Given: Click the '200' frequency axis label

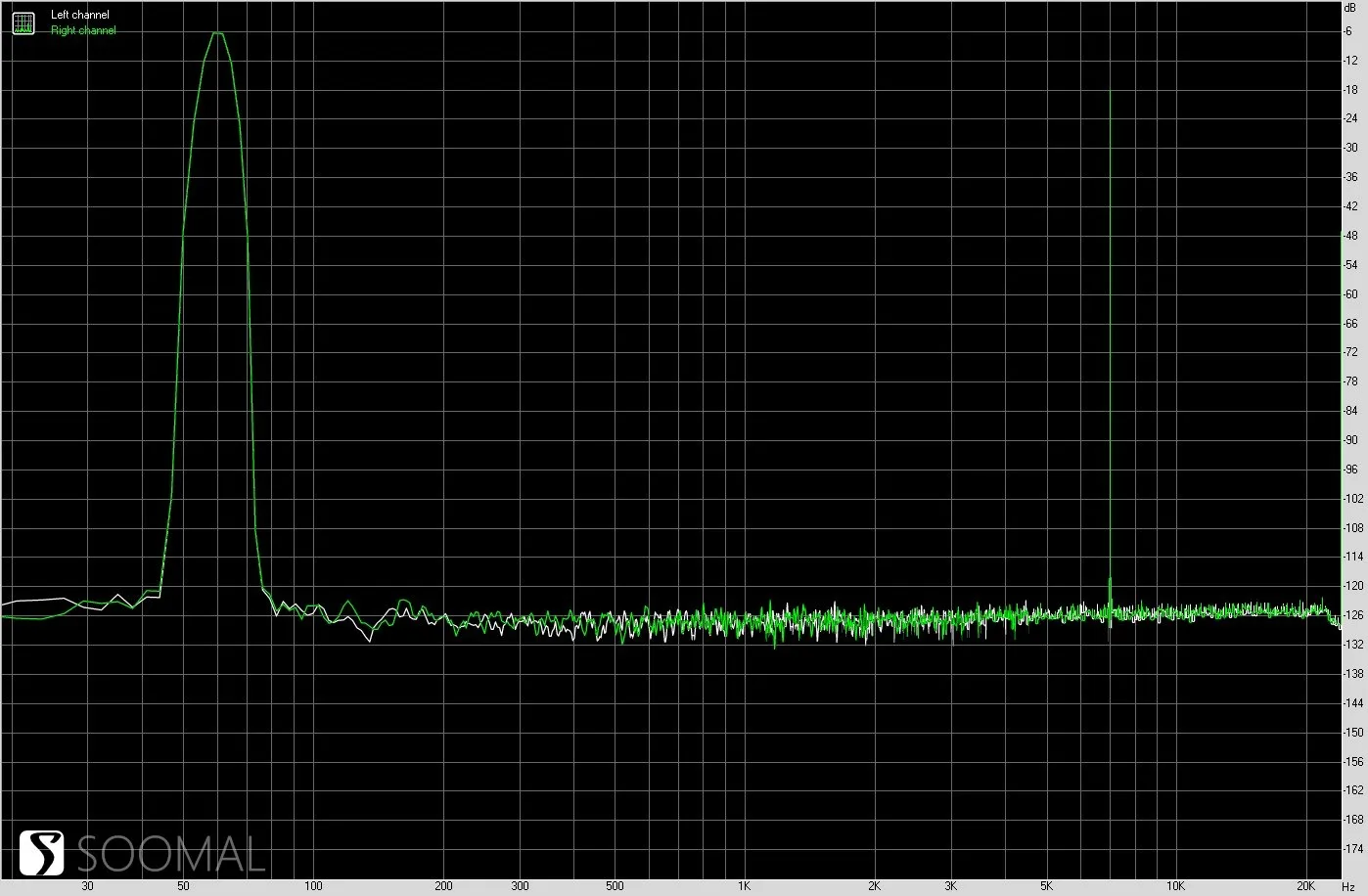Looking at the screenshot, I should (x=443, y=886).
